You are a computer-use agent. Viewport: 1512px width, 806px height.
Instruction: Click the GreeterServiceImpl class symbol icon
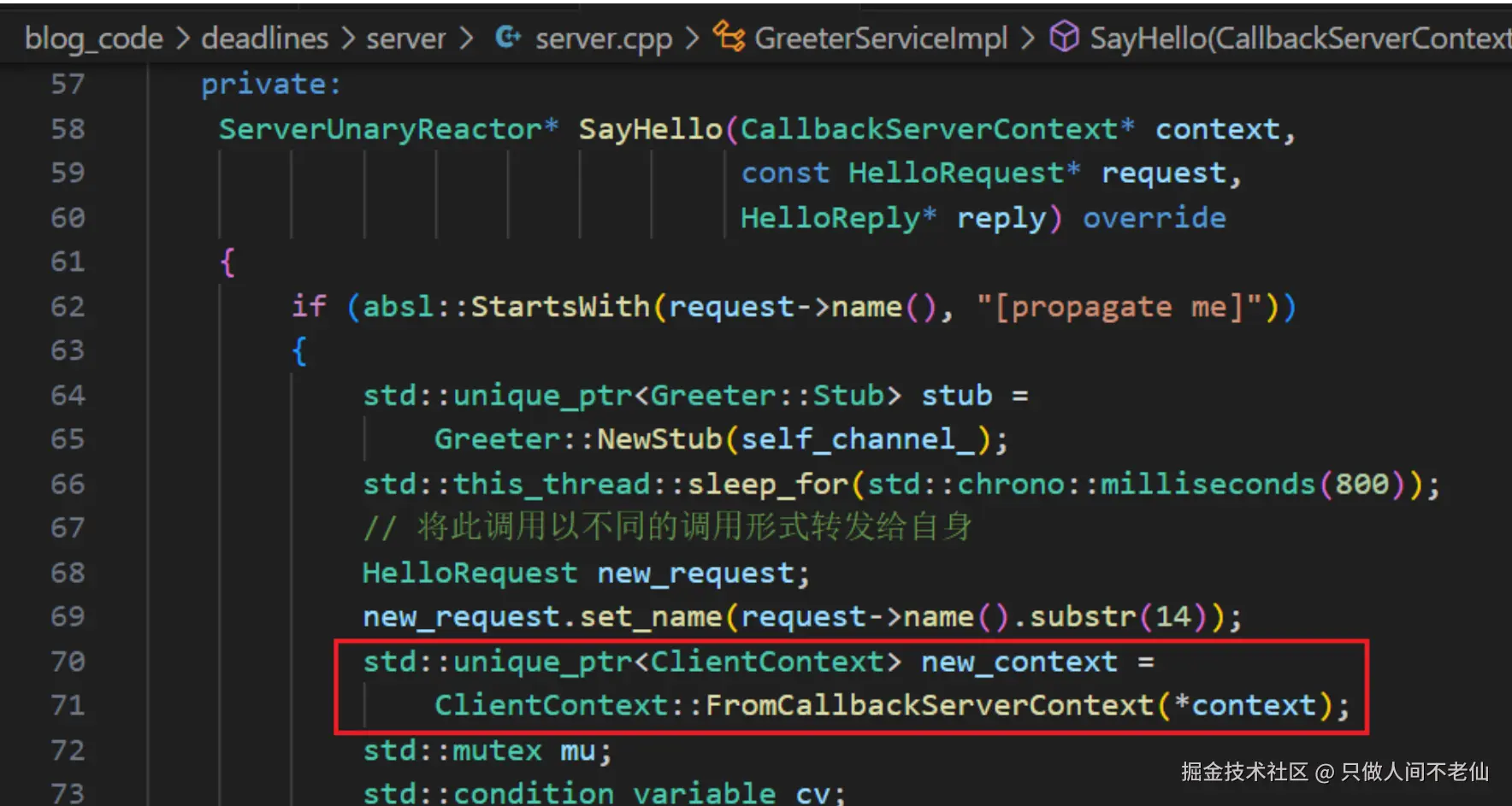pyautogui.click(x=729, y=38)
